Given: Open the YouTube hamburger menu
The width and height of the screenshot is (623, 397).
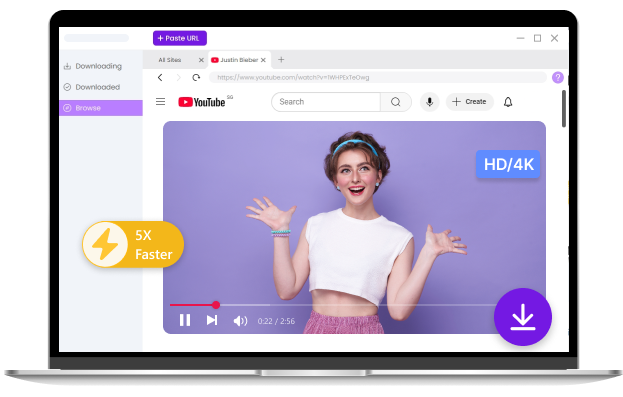Looking at the screenshot, I should point(161,102).
